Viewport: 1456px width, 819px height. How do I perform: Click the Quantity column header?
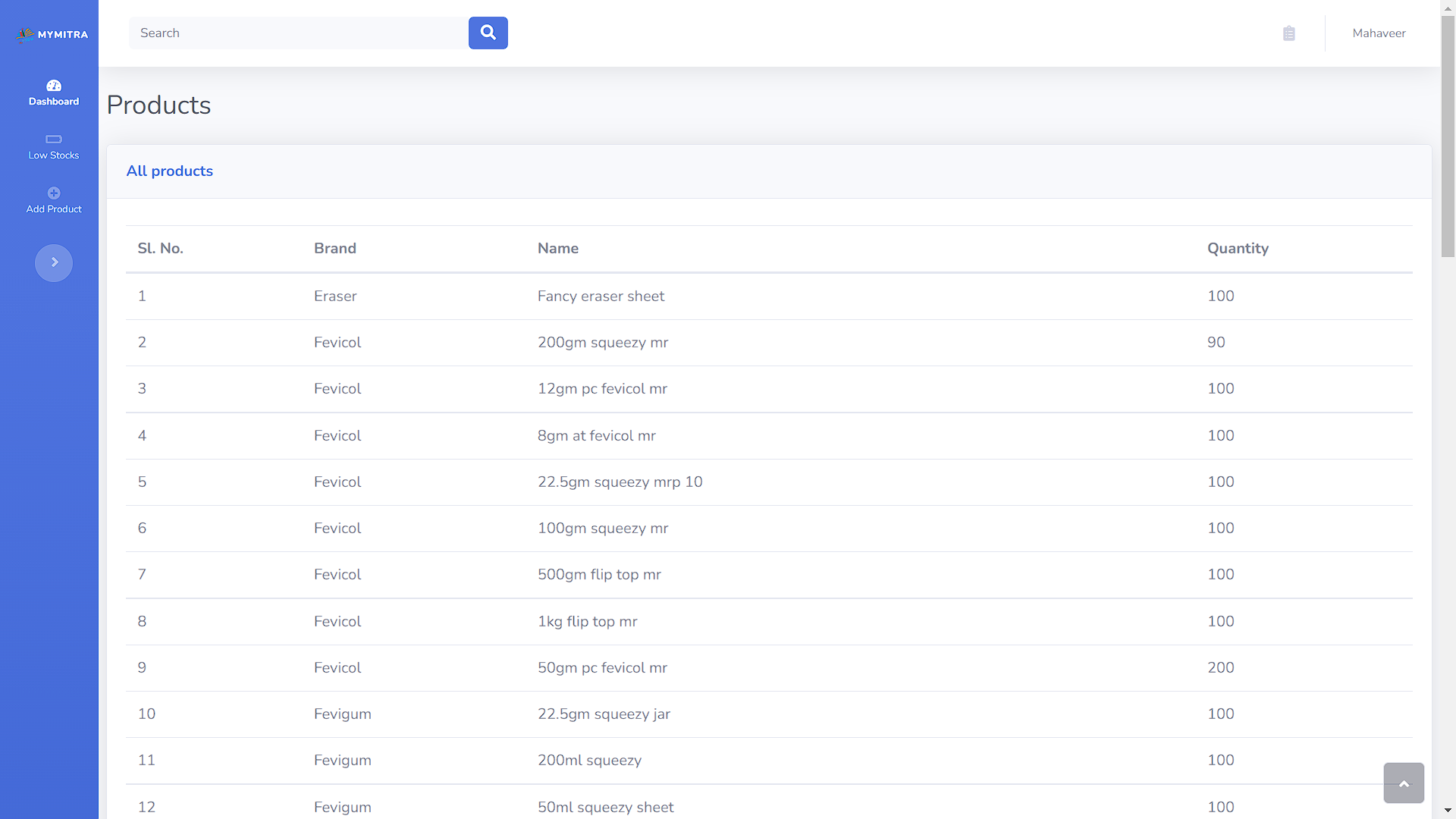pyautogui.click(x=1238, y=249)
